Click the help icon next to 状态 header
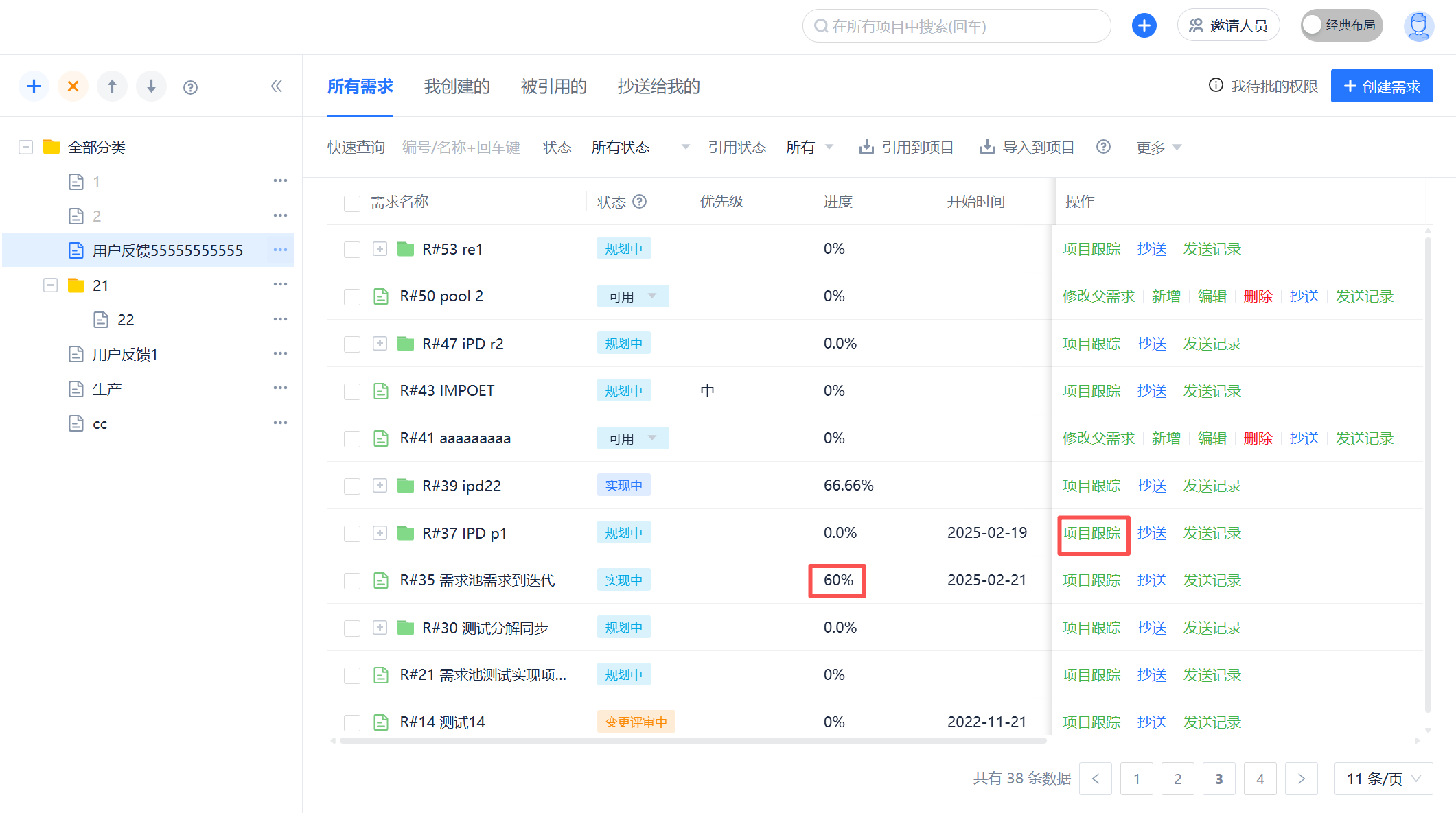 (639, 202)
